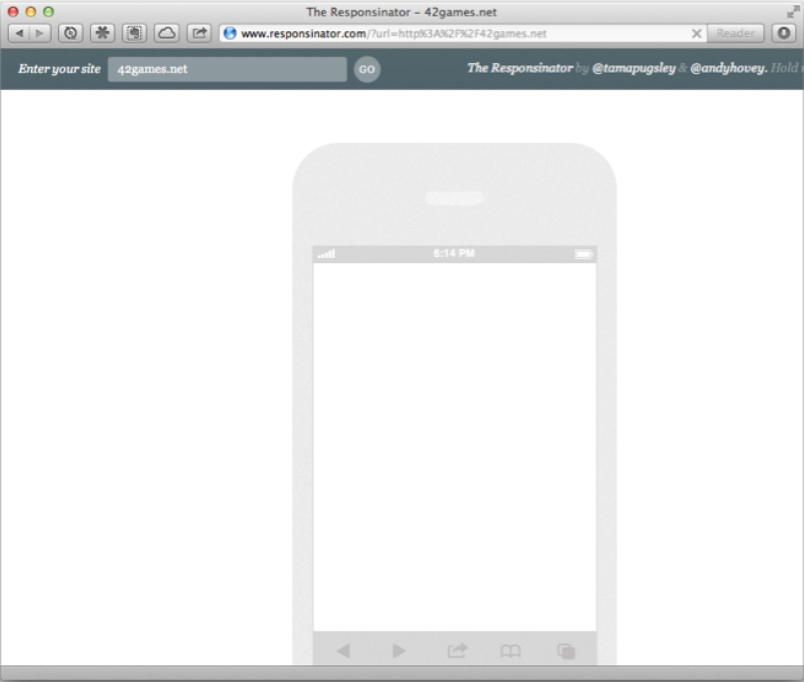Click the URL address field

tap(450, 33)
